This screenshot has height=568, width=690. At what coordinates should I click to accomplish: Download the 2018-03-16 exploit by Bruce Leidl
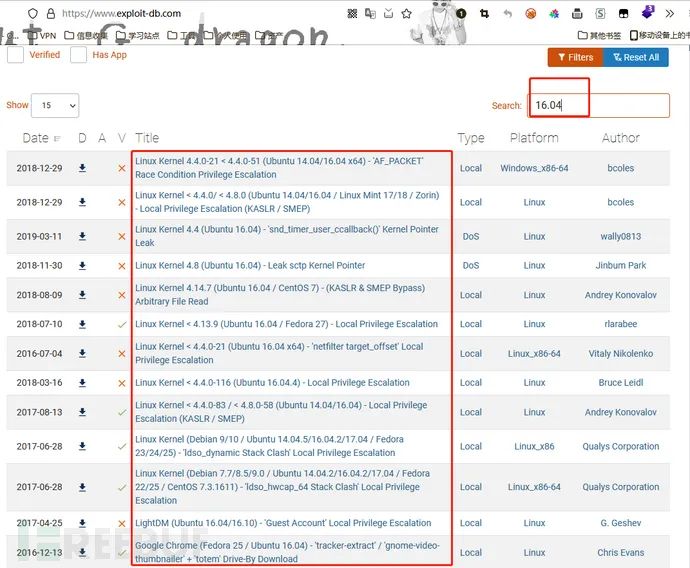[x=82, y=383]
